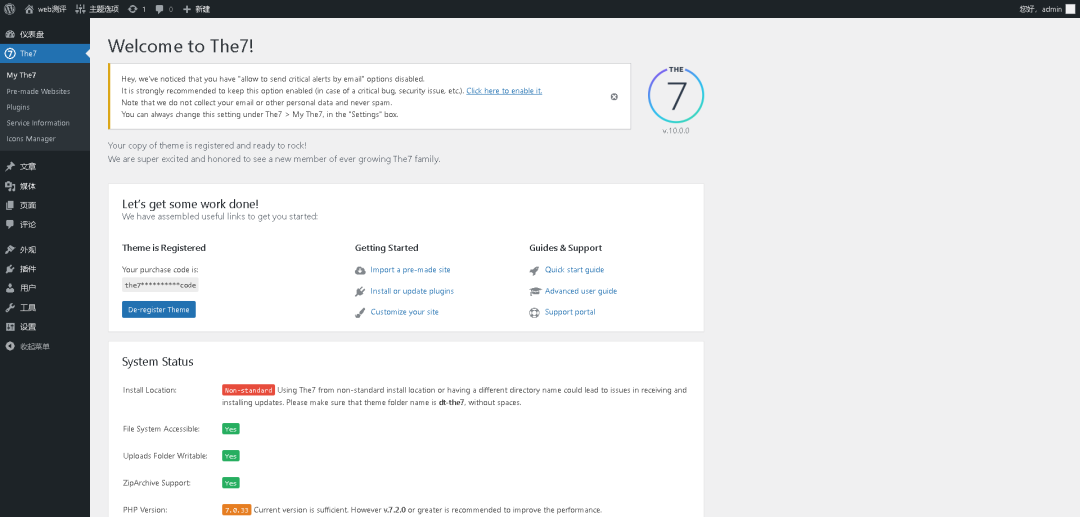1080x517 pixels.
Task: Dismiss the email alerts notice
Action: (x=614, y=96)
